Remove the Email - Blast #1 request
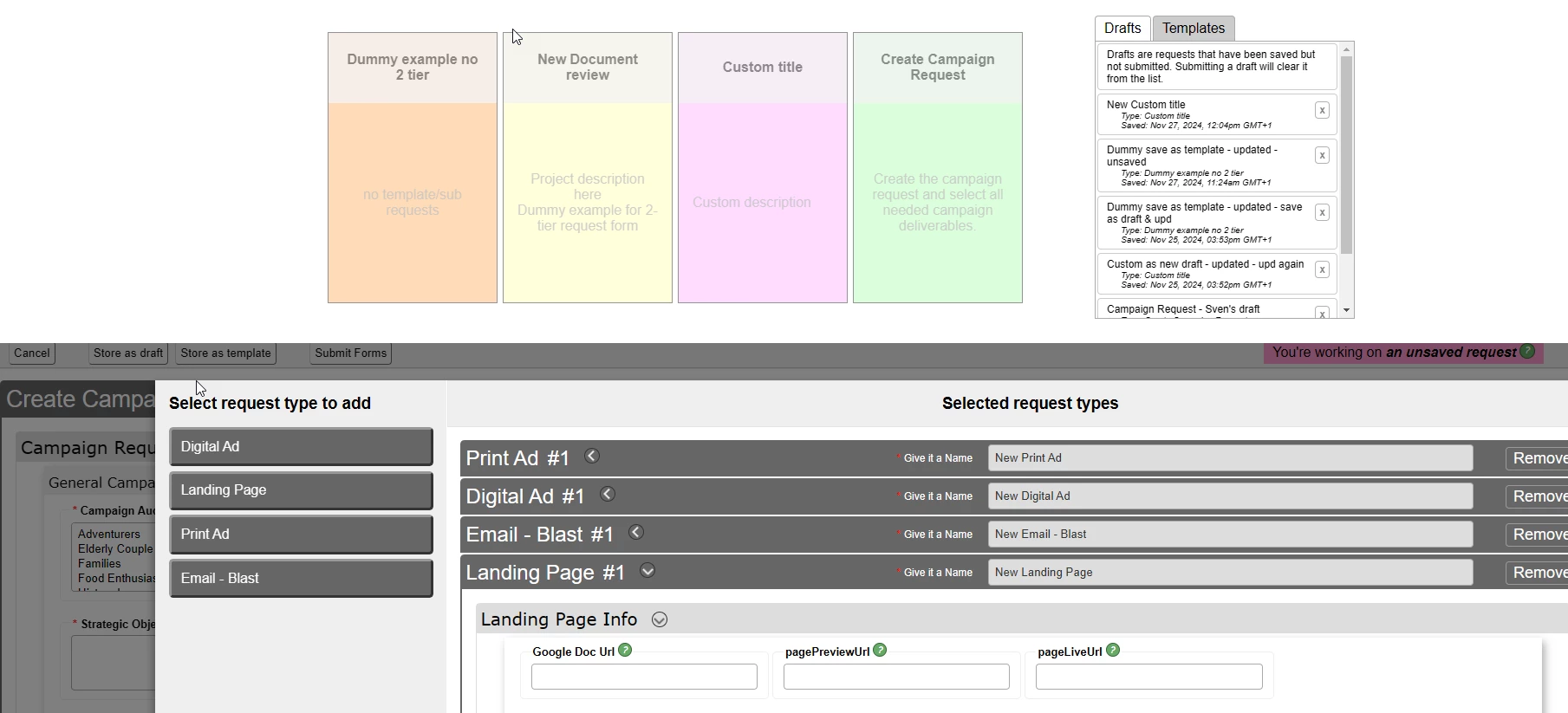The width and height of the screenshot is (1568, 713). point(1538,535)
